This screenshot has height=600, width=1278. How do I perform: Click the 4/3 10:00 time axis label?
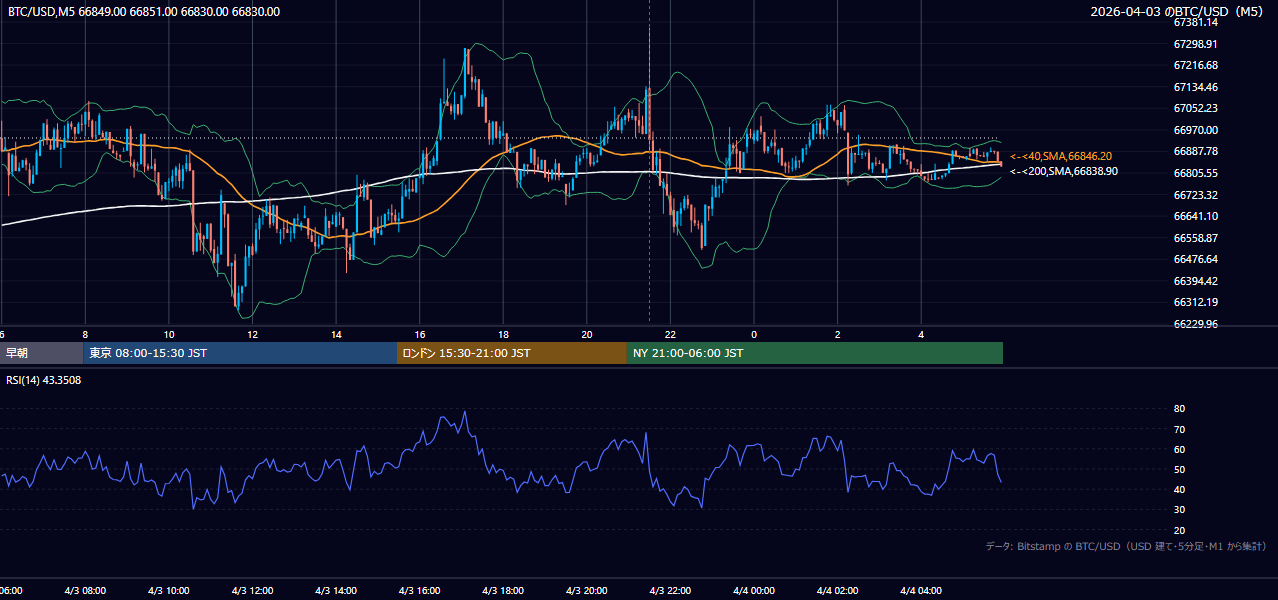[169, 591]
